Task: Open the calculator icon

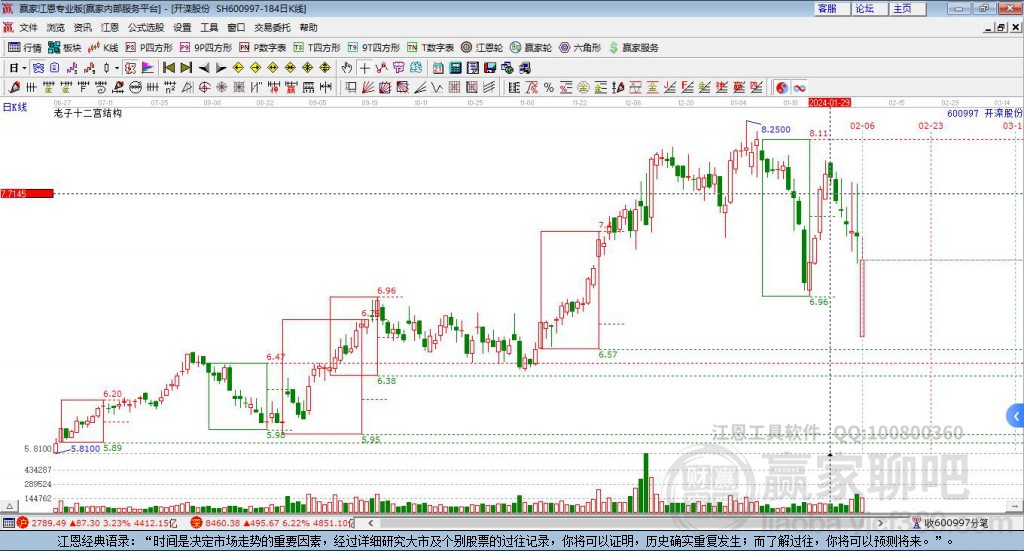Action: click(x=455, y=68)
